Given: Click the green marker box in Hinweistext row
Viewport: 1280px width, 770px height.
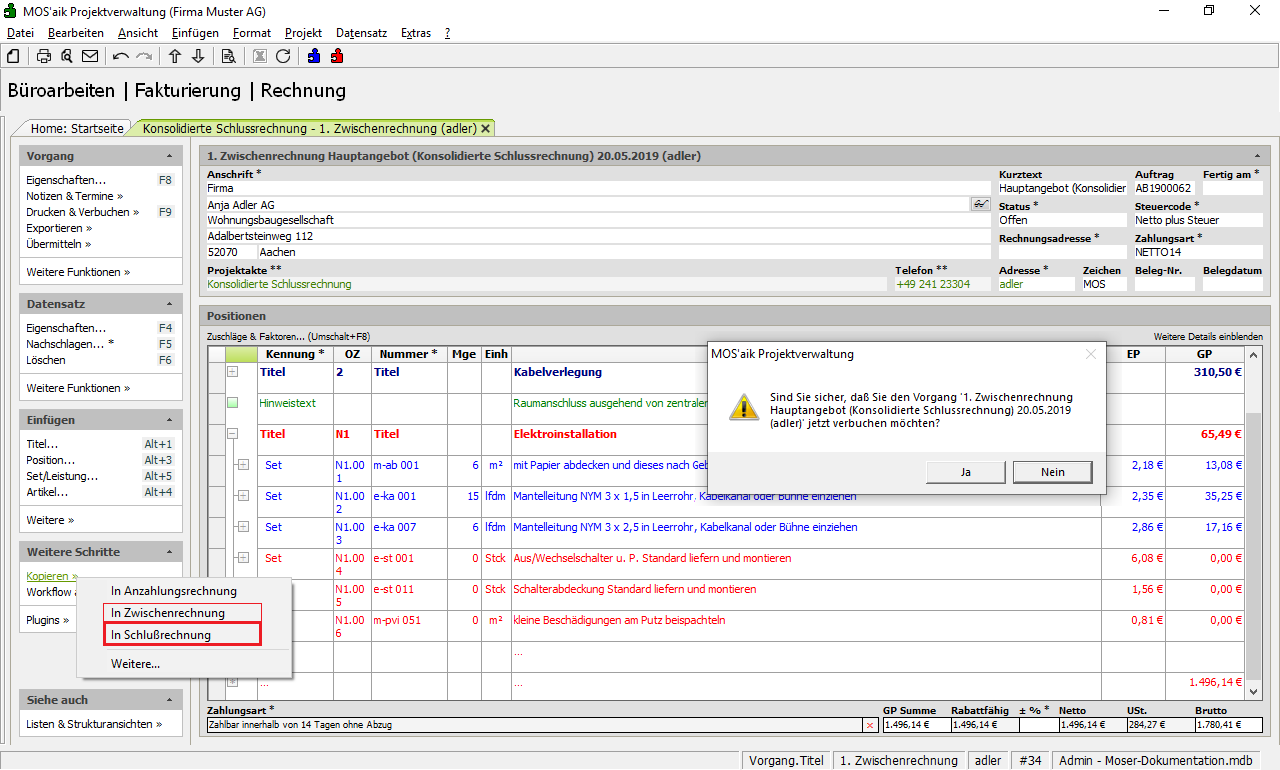Looking at the screenshot, I should coord(232,403).
